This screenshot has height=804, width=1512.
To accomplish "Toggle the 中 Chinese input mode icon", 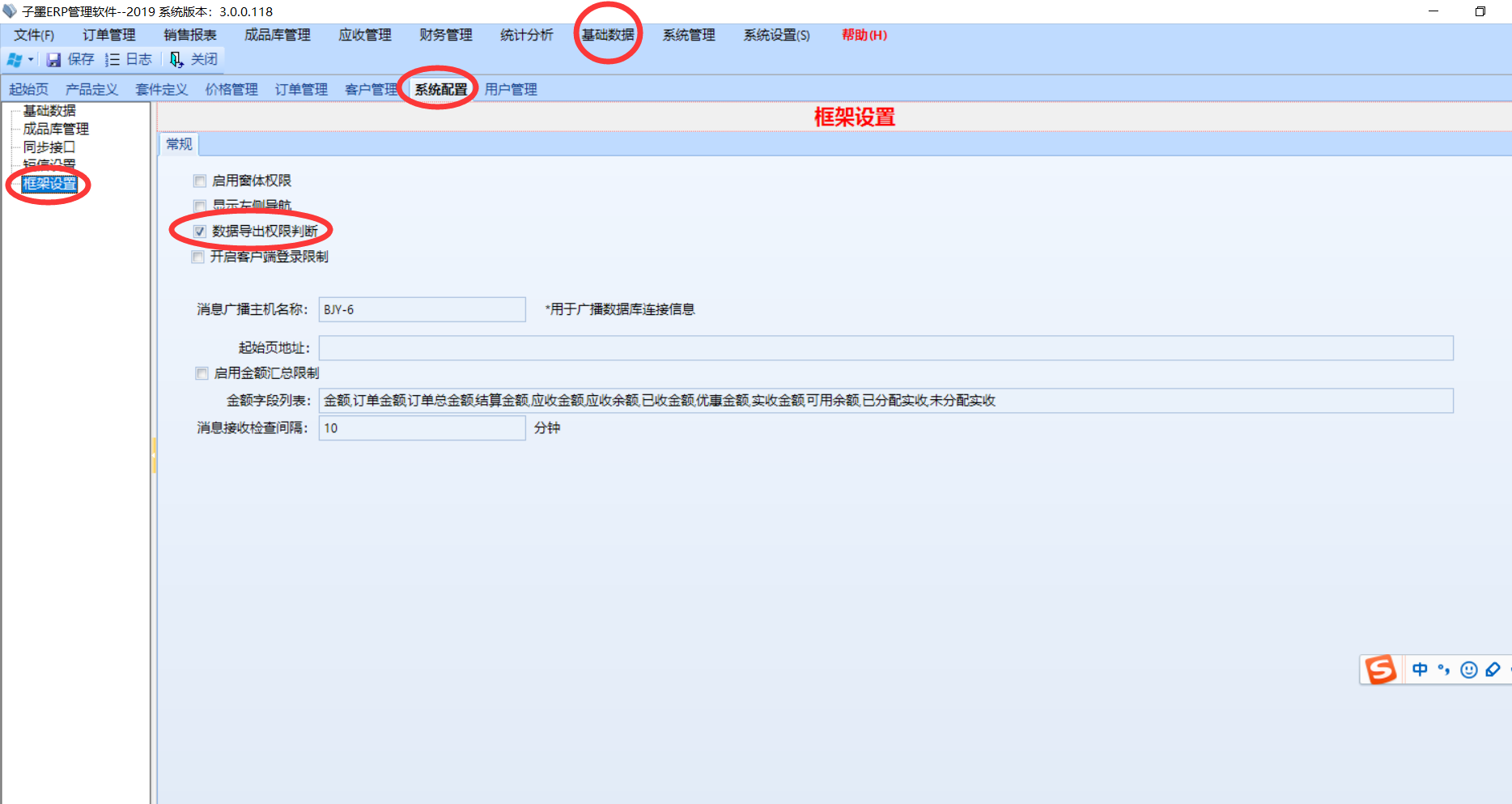I will tap(1420, 670).
